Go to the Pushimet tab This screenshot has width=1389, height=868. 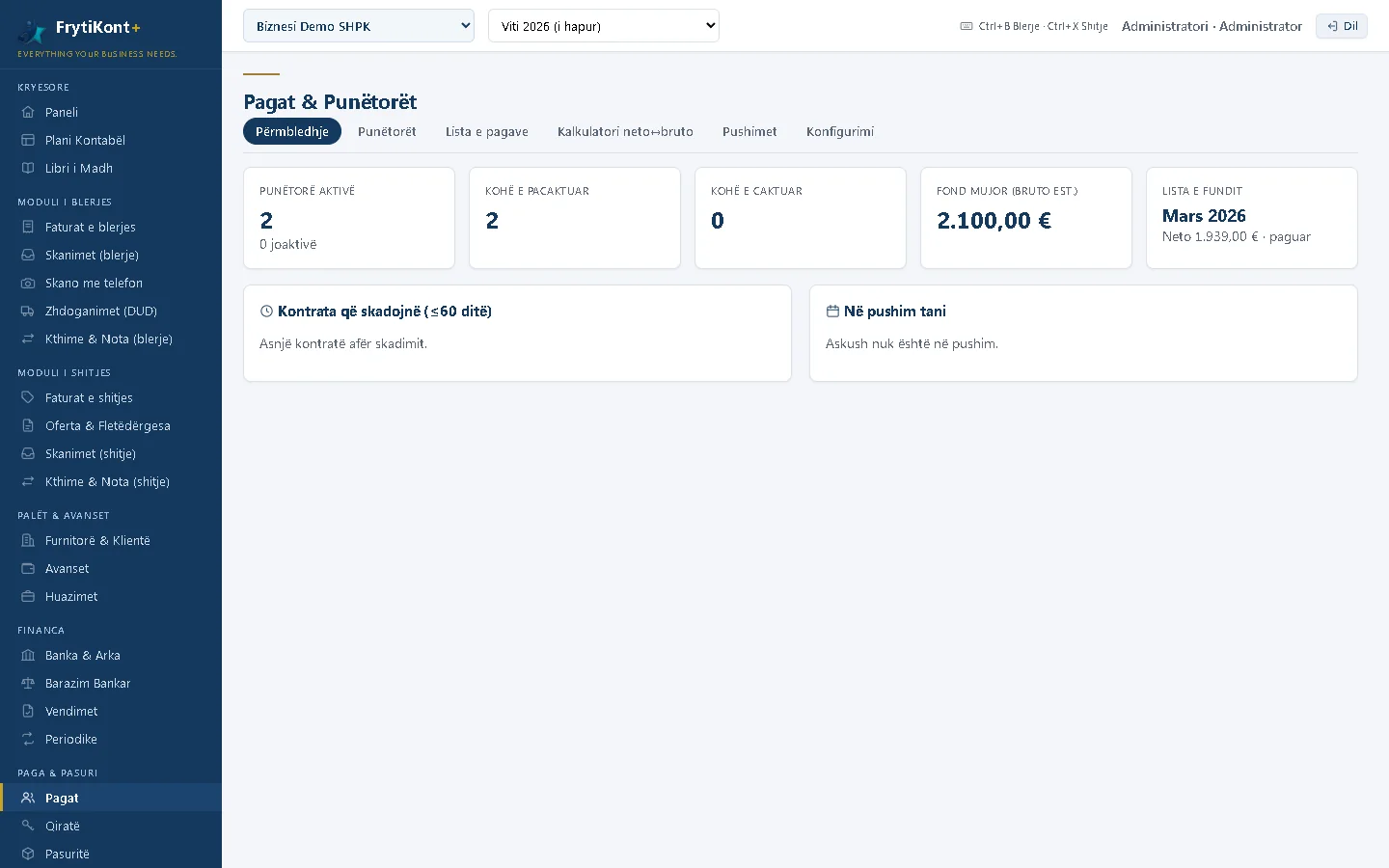coord(749,131)
